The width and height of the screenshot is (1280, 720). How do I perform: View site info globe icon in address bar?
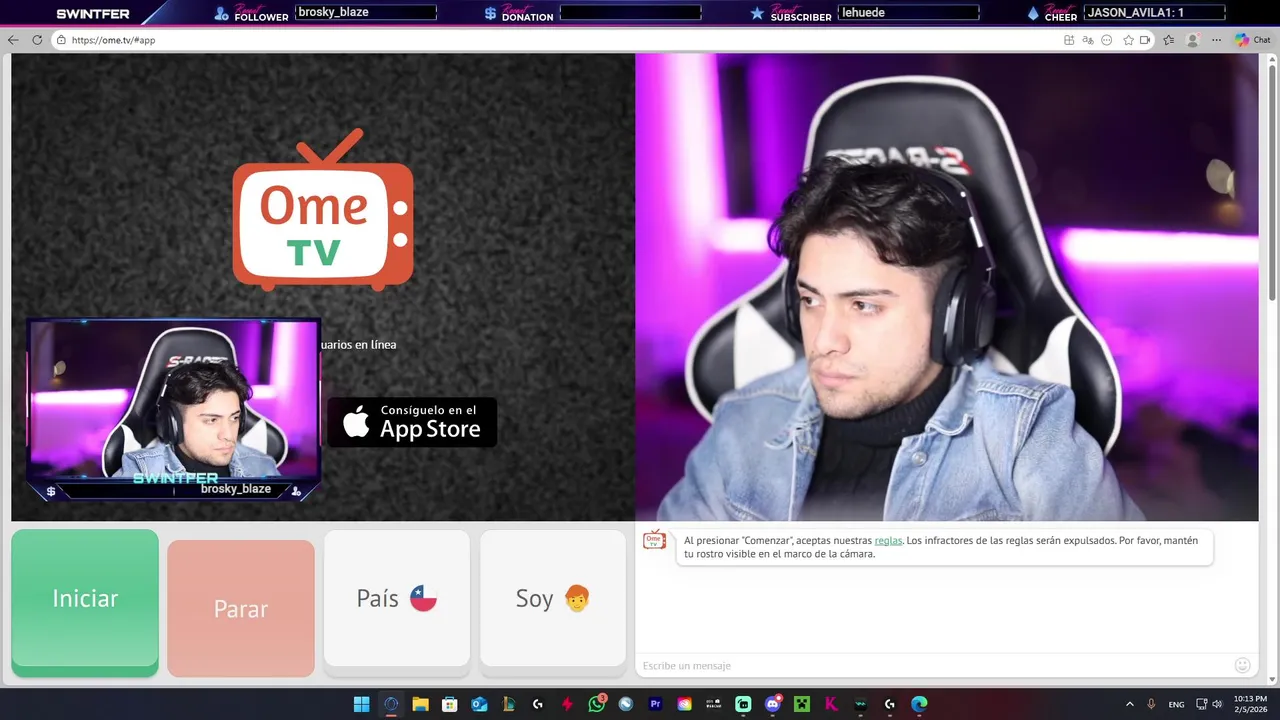(61, 40)
